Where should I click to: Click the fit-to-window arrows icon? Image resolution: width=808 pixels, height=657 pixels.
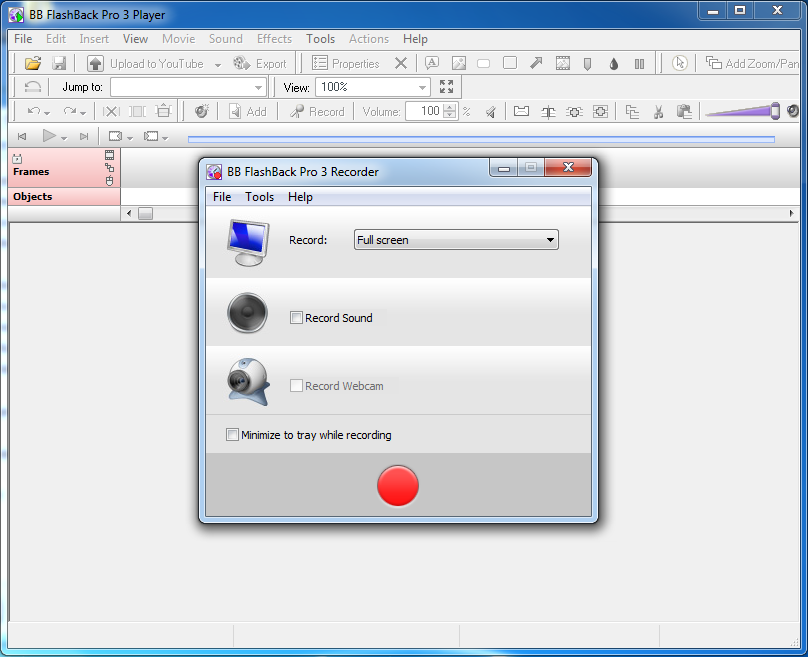click(446, 87)
